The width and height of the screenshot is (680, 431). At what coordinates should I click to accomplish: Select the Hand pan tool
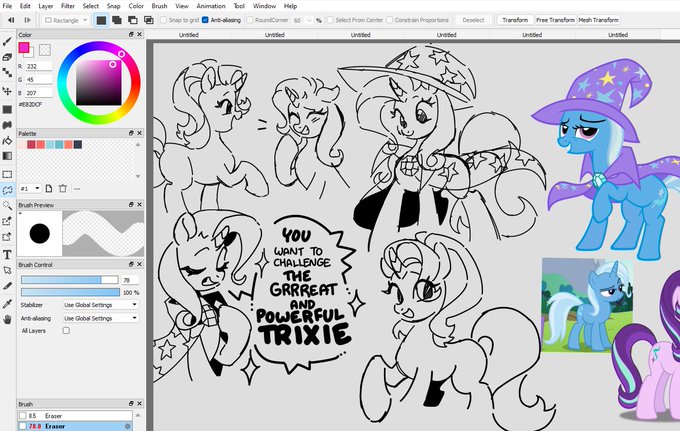(7, 320)
